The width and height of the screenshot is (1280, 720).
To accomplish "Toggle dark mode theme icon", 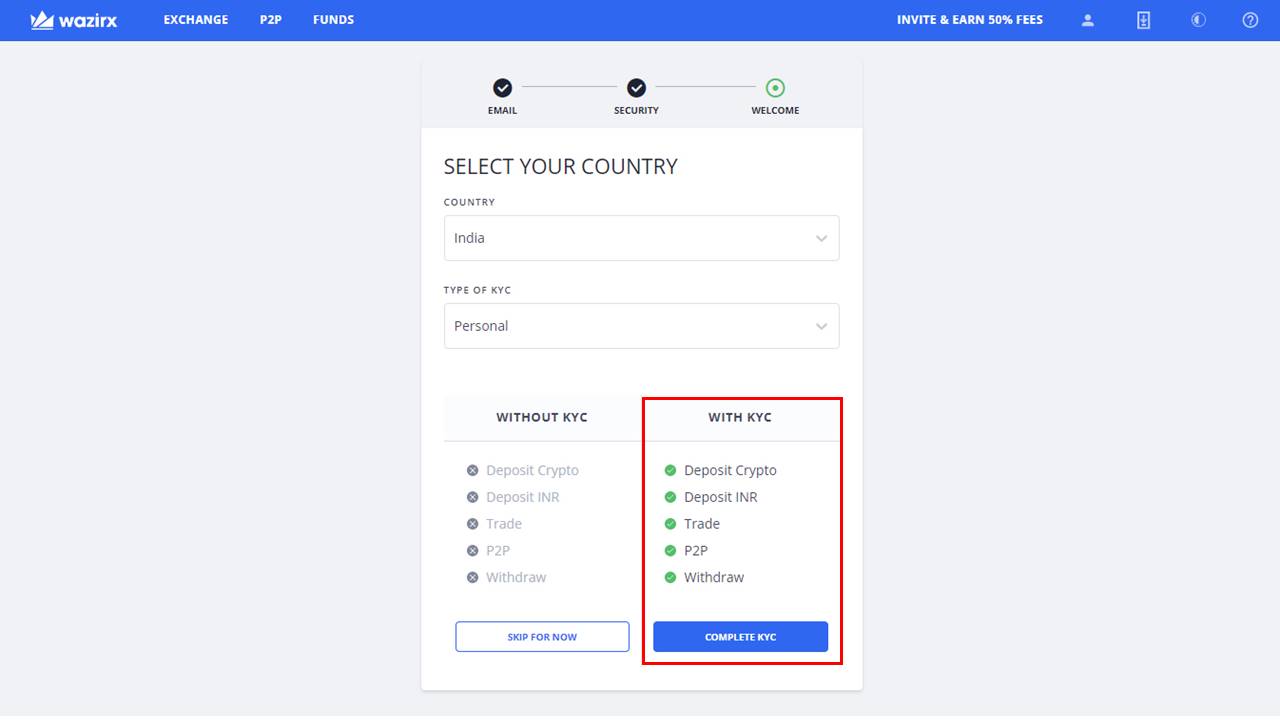I will coord(1198,20).
